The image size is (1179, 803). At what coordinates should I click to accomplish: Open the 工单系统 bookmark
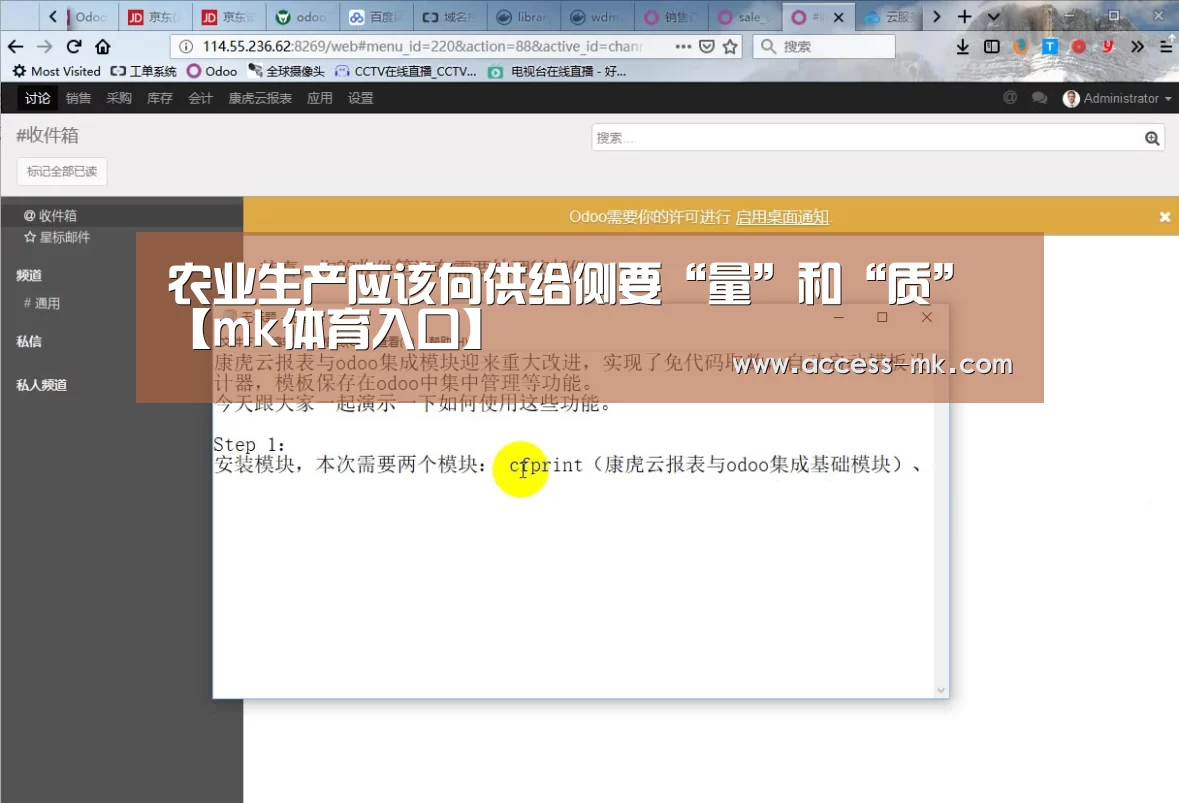point(144,71)
